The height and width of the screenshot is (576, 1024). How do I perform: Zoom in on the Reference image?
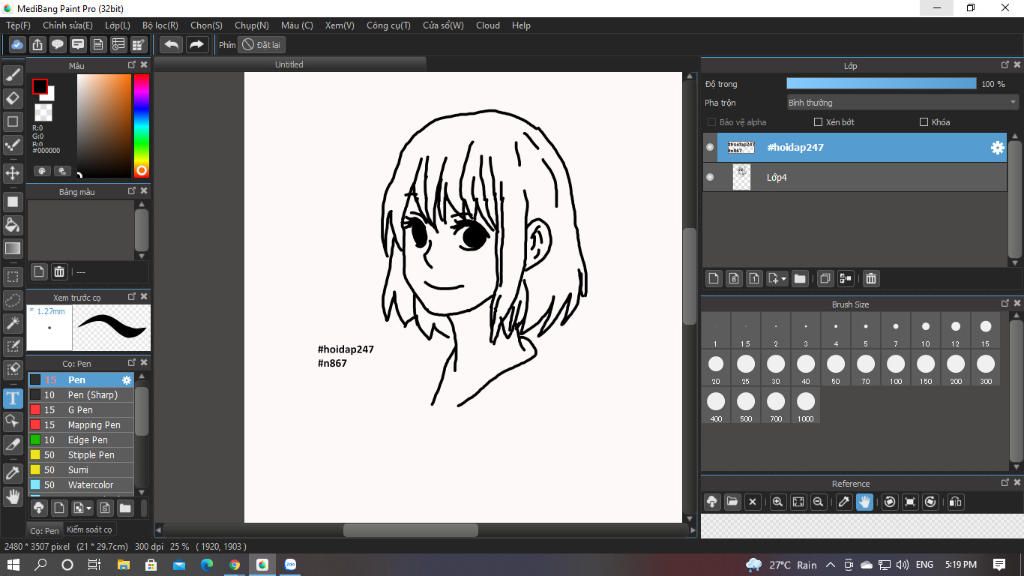(777, 502)
